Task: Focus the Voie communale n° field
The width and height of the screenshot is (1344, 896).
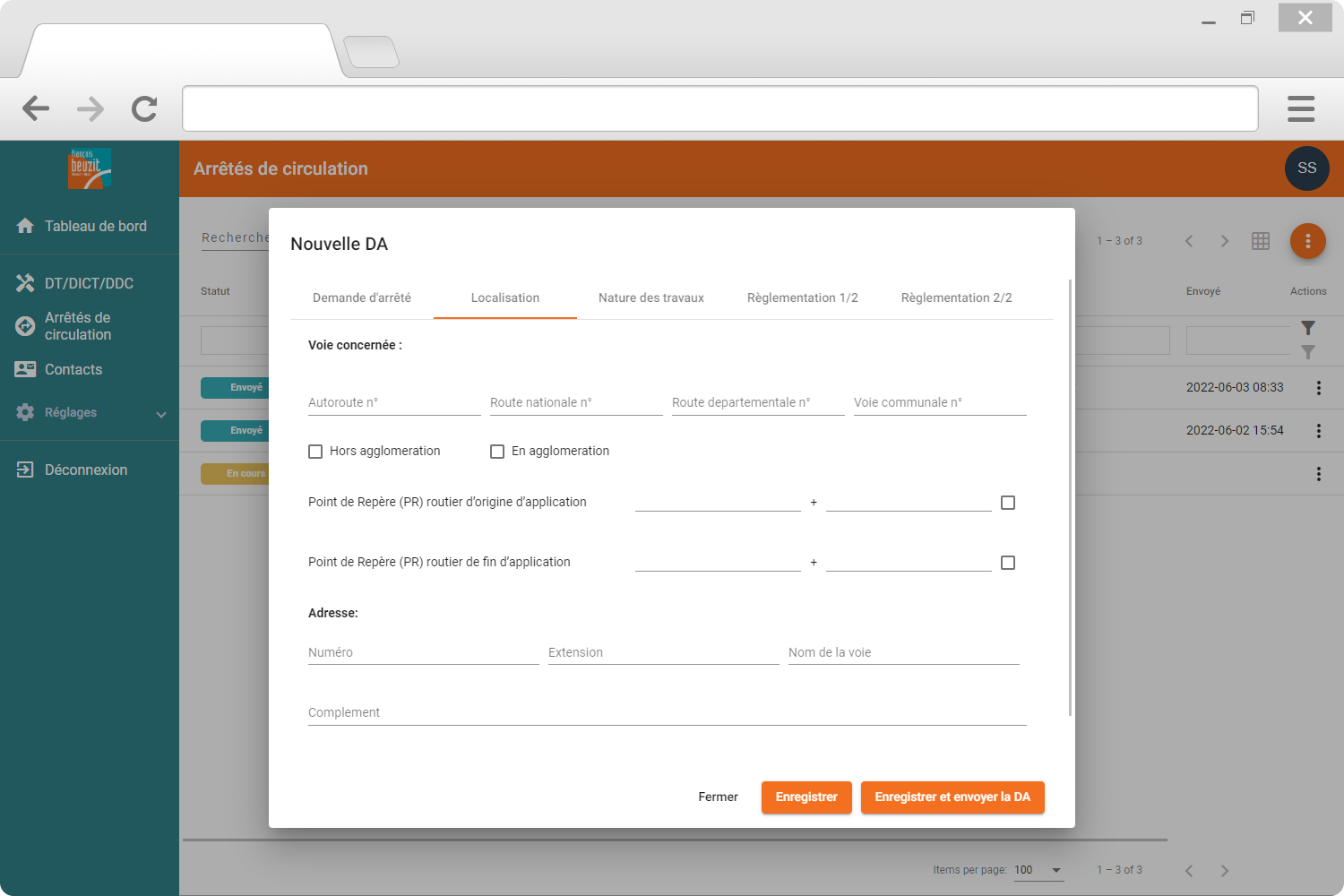Action: click(940, 402)
